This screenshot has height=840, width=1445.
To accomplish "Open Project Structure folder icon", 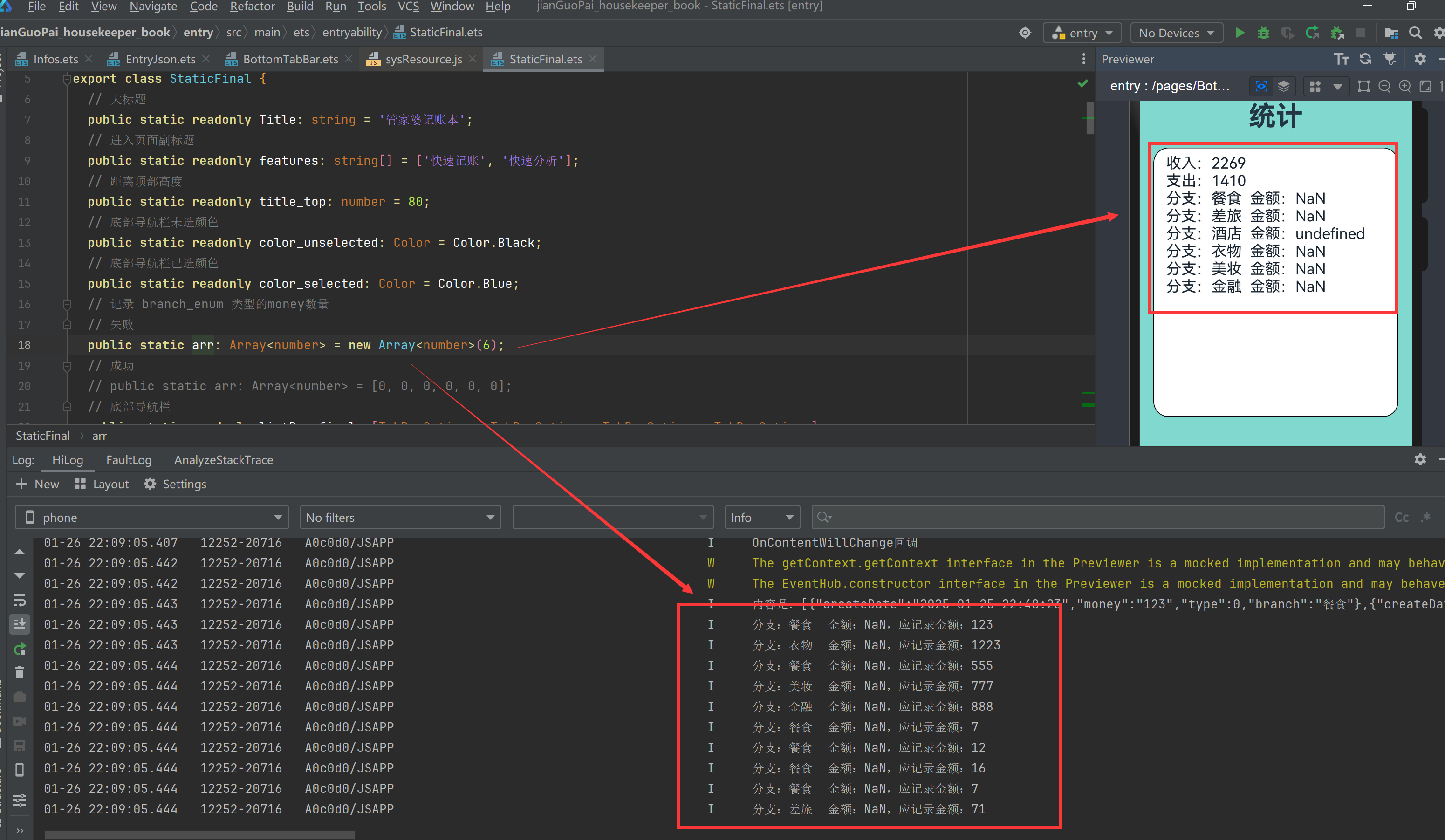I will (x=1390, y=33).
